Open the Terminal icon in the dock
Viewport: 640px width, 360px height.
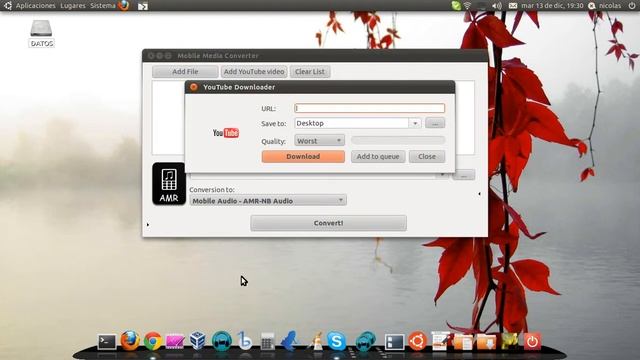107,342
